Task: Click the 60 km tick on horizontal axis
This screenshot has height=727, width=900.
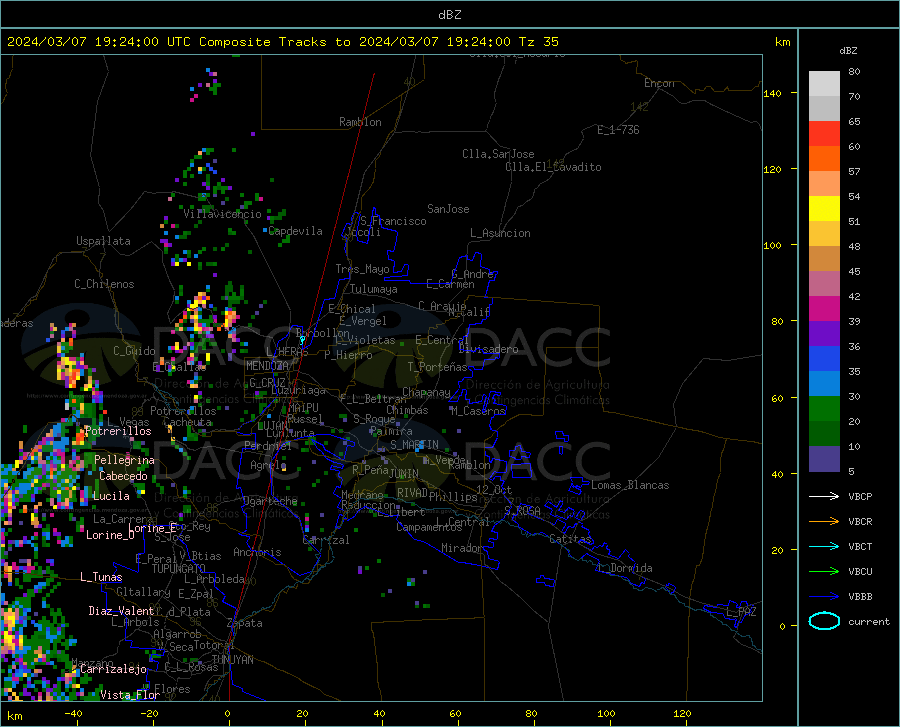Action: pyautogui.click(x=455, y=713)
